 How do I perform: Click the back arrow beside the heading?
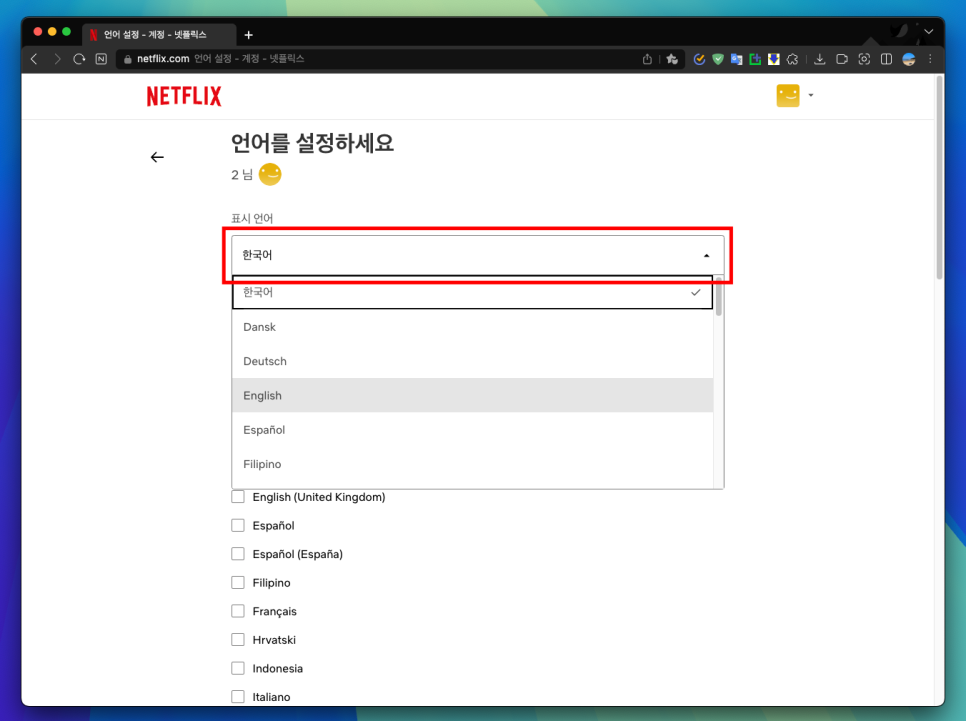pyautogui.click(x=157, y=157)
